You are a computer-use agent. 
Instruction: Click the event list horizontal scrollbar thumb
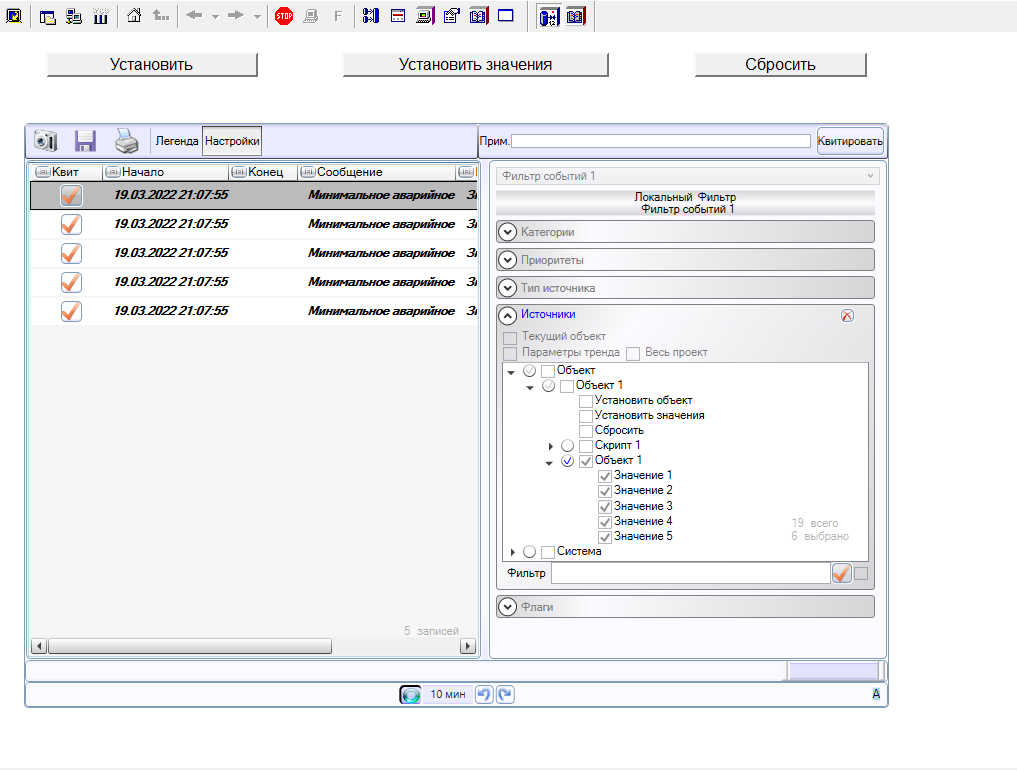(190, 646)
